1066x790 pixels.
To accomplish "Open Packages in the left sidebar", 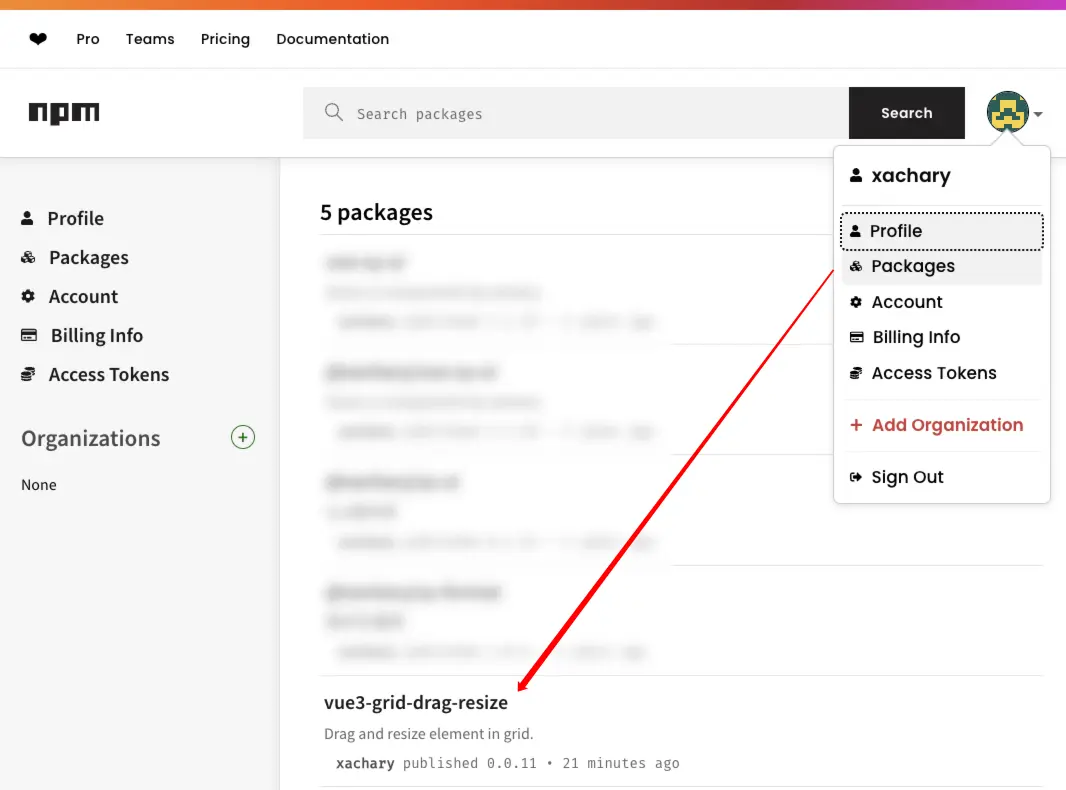I will (x=88, y=258).
